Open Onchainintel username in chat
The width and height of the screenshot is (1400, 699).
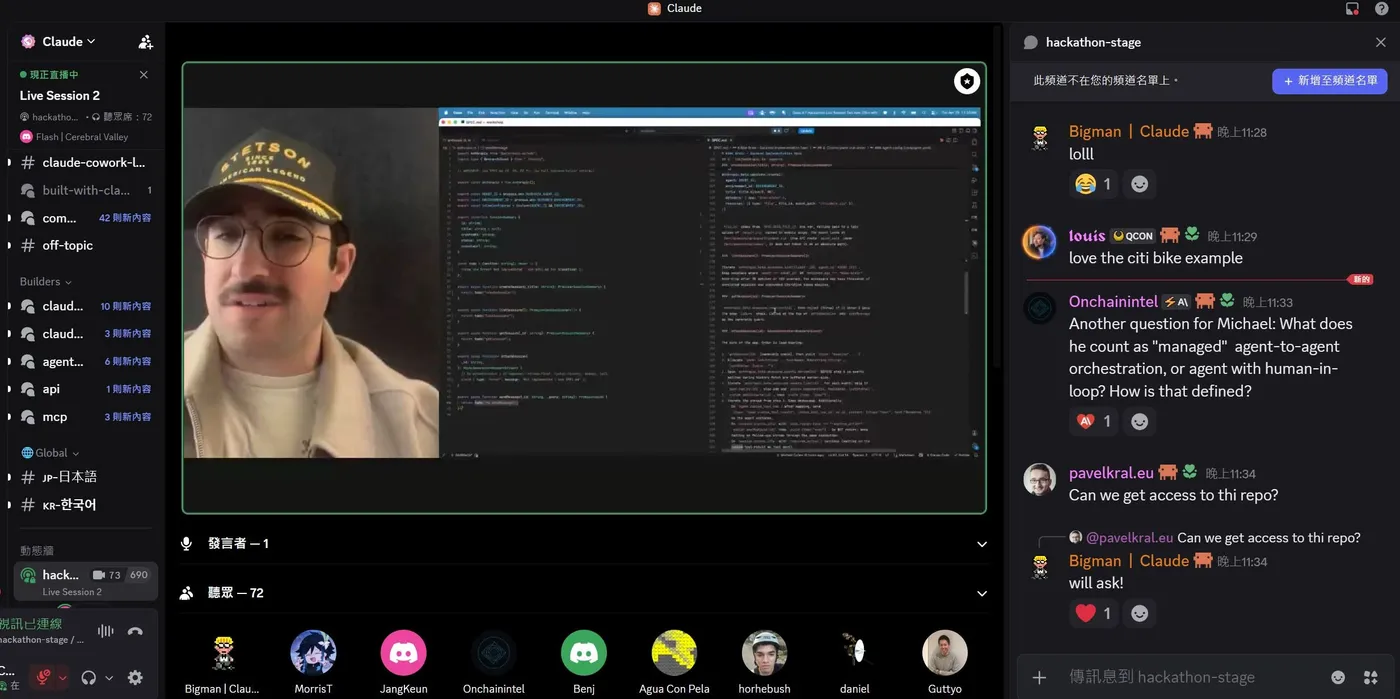1113,301
